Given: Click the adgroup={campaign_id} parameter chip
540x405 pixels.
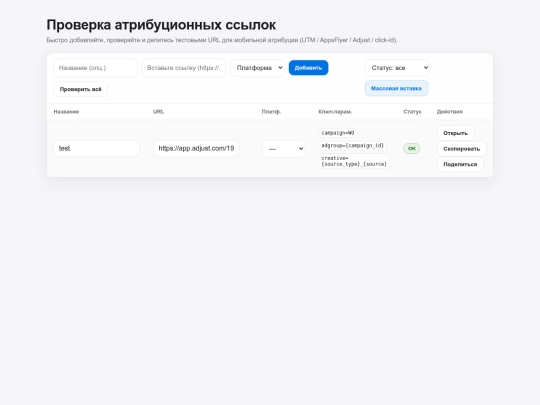Looking at the screenshot, I should point(352,146).
